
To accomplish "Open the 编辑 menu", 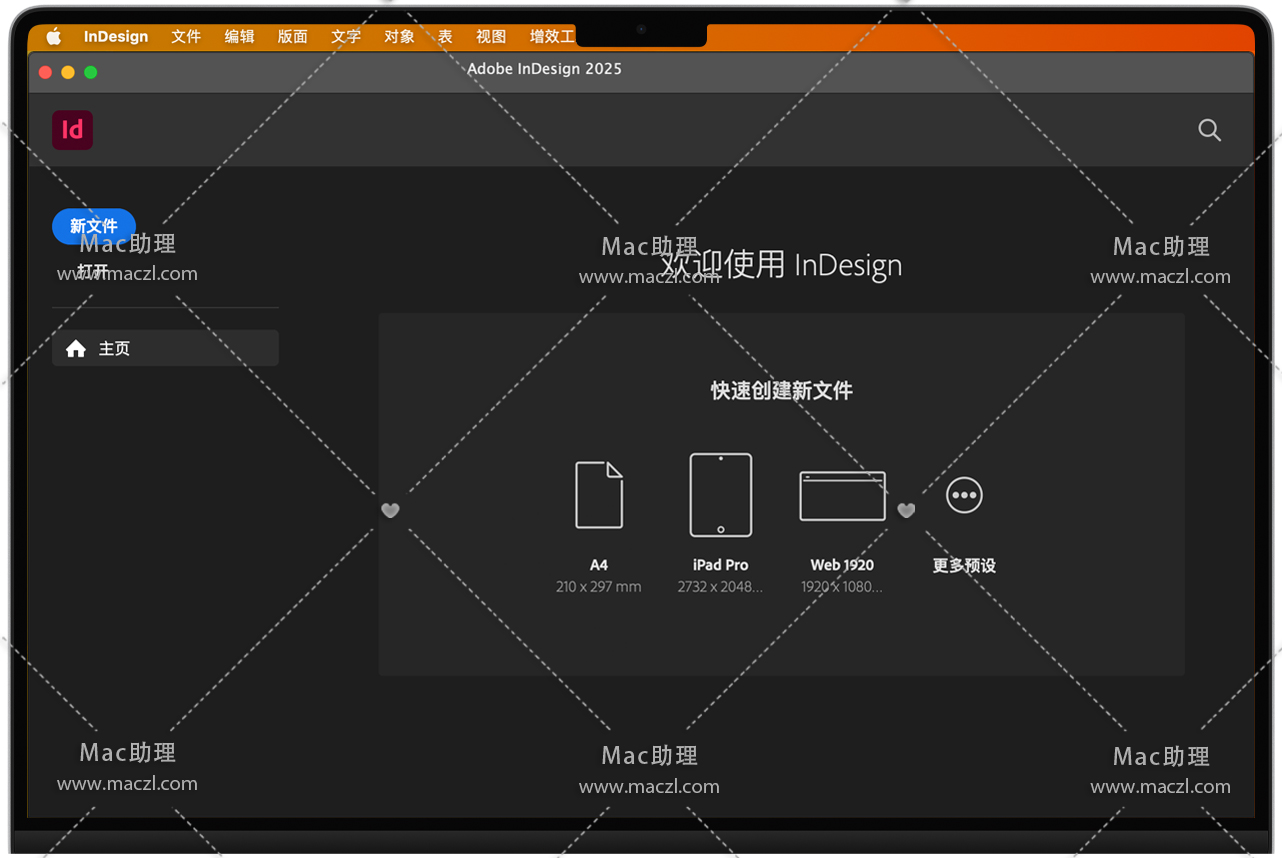I will (239, 37).
